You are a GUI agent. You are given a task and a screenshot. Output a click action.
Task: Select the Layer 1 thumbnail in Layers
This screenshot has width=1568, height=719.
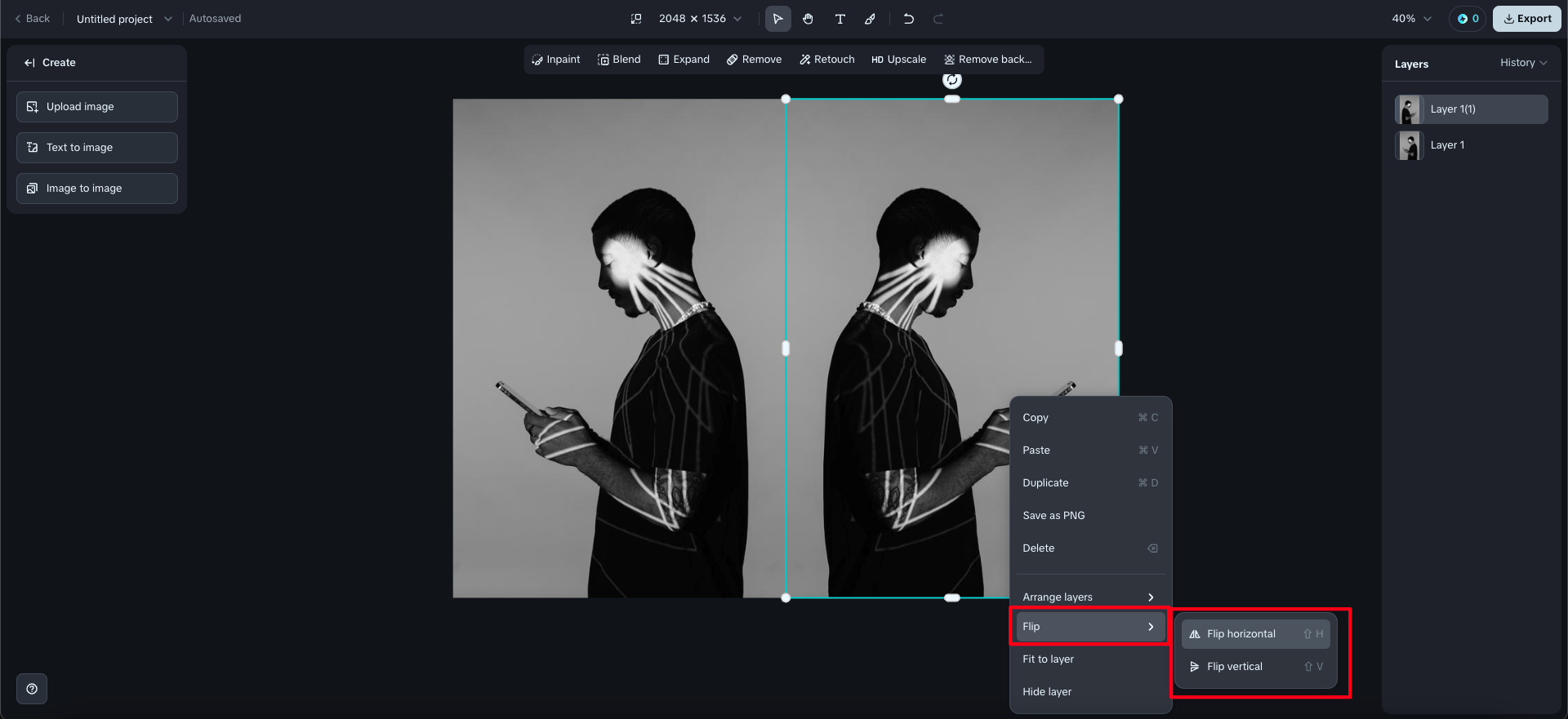pyautogui.click(x=1410, y=145)
